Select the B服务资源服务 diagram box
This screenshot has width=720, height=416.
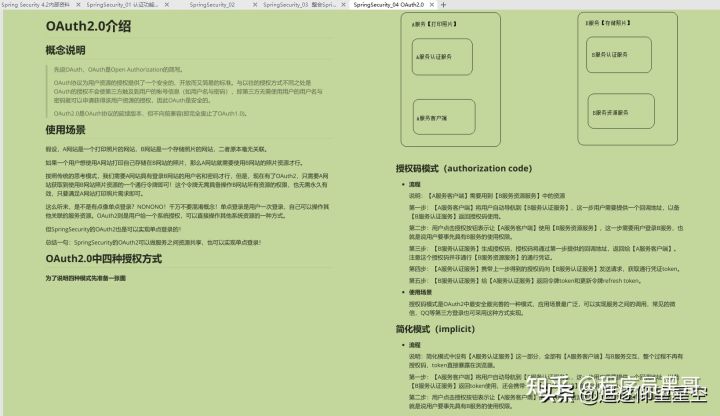click(621, 112)
